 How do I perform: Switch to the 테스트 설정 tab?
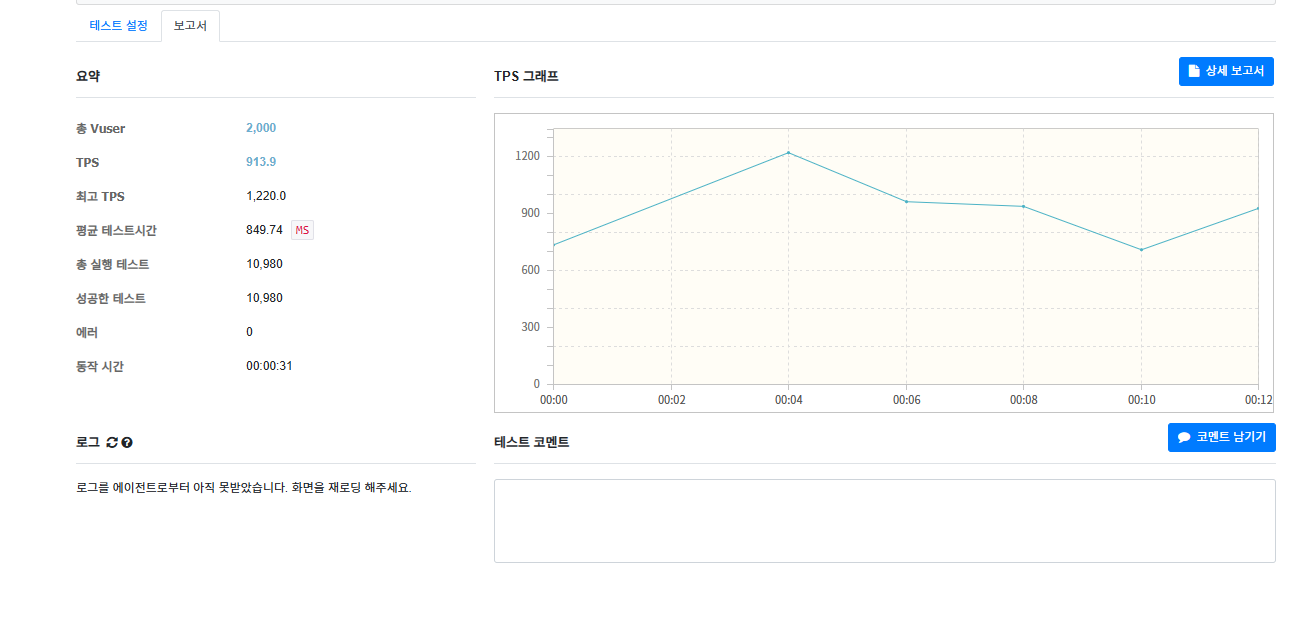pyautogui.click(x=118, y=26)
